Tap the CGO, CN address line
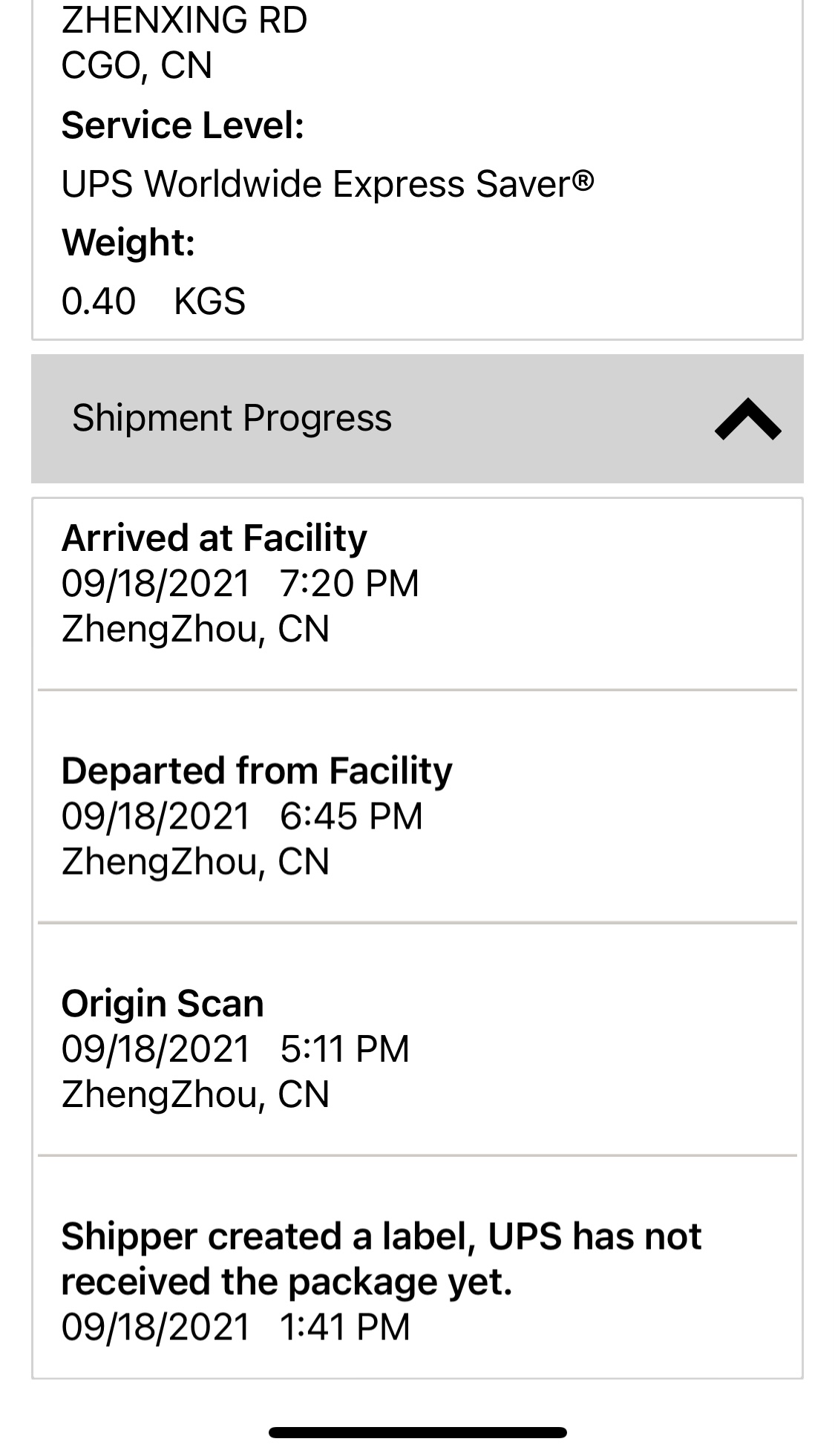 tap(137, 65)
